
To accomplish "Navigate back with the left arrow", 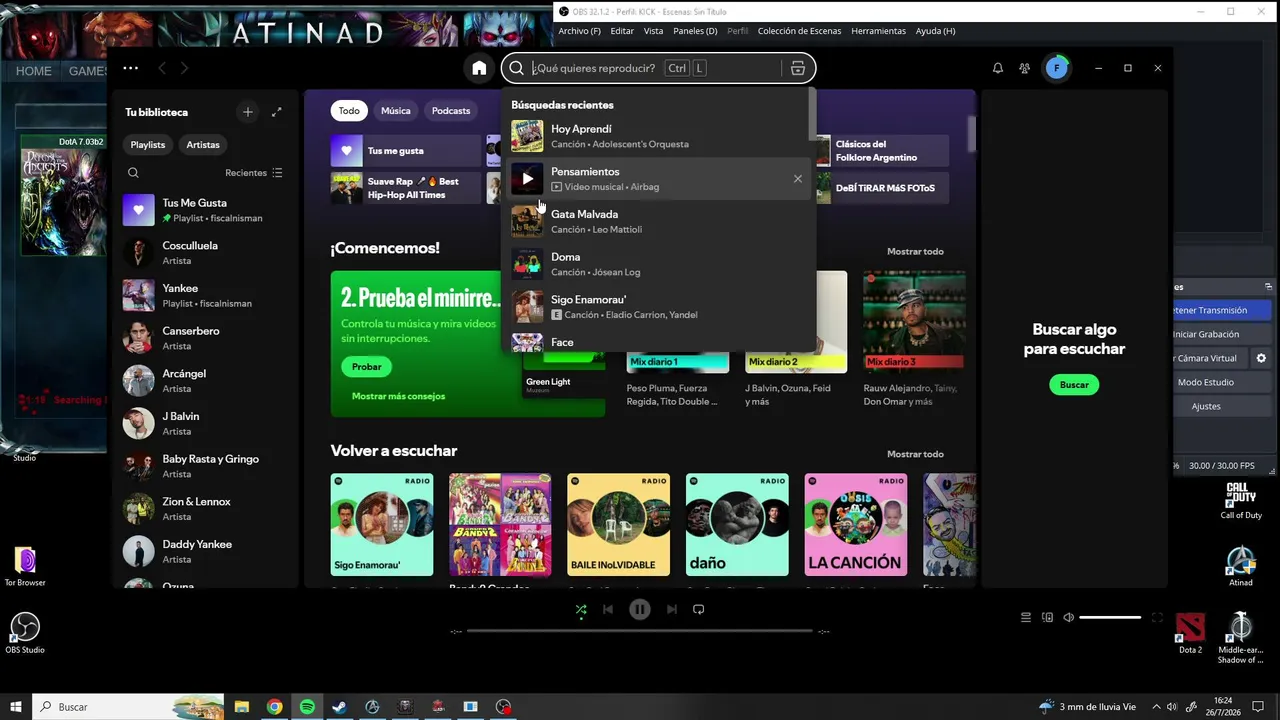I will [162, 68].
